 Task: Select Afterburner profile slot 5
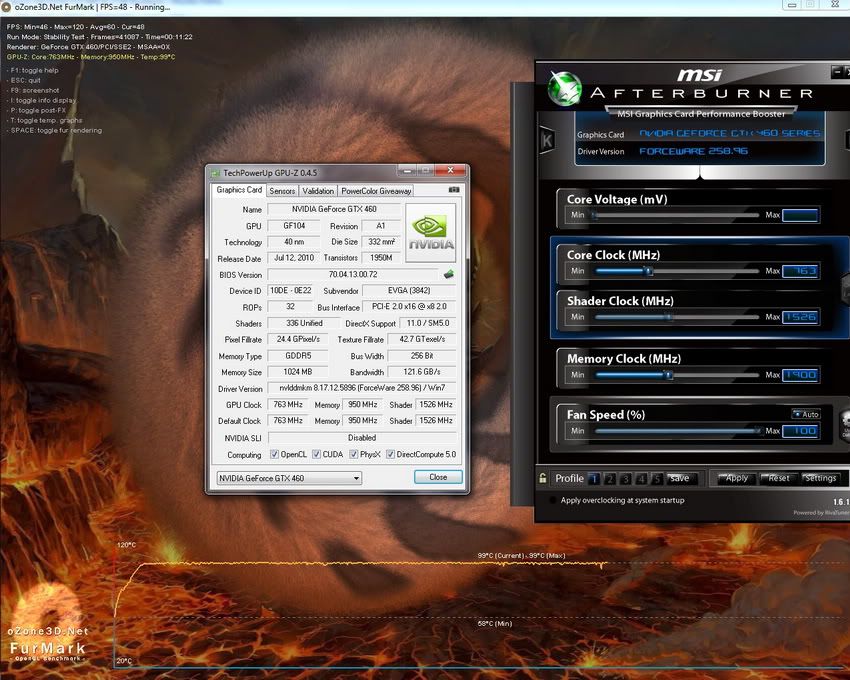(657, 478)
